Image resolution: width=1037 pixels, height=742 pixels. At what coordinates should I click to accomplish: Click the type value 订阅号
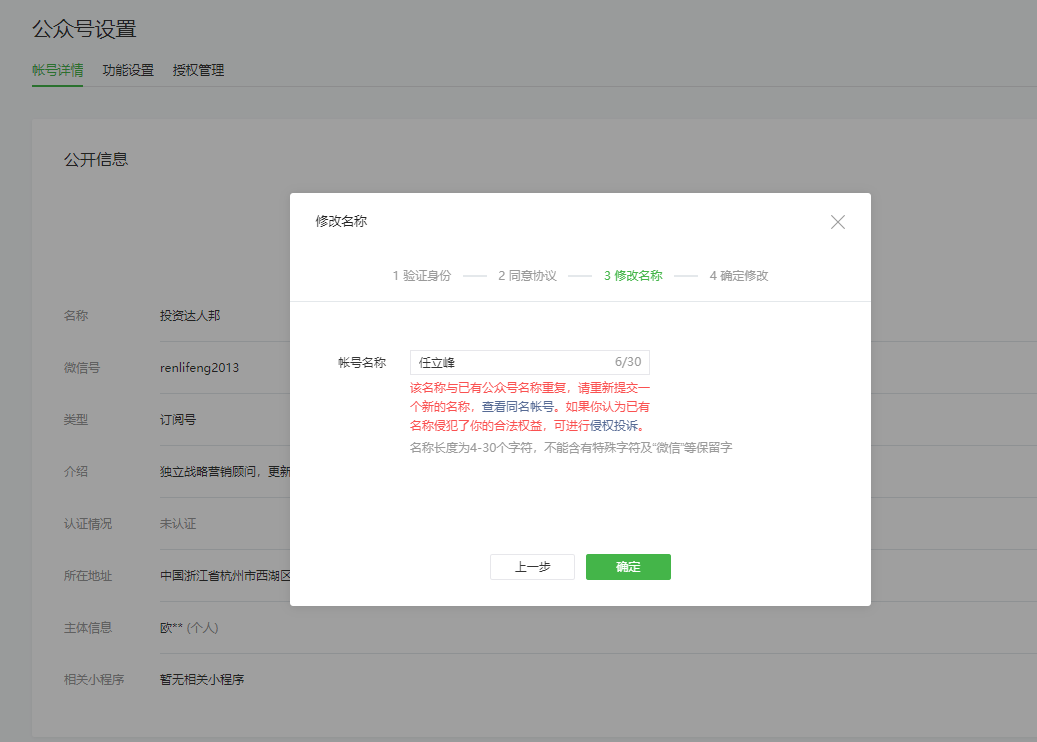click(178, 419)
